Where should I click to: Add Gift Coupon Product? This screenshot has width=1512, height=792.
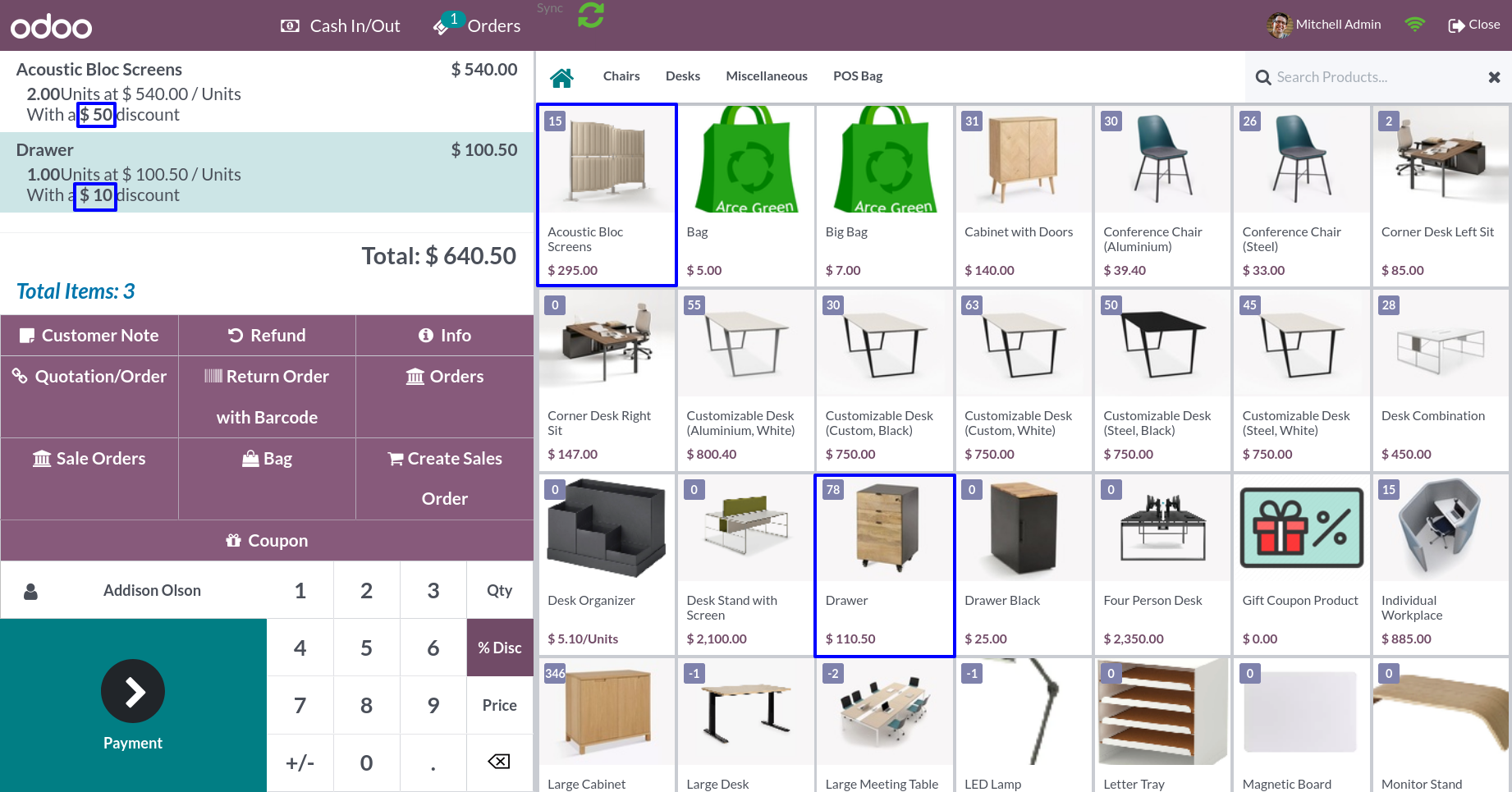(1301, 564)
